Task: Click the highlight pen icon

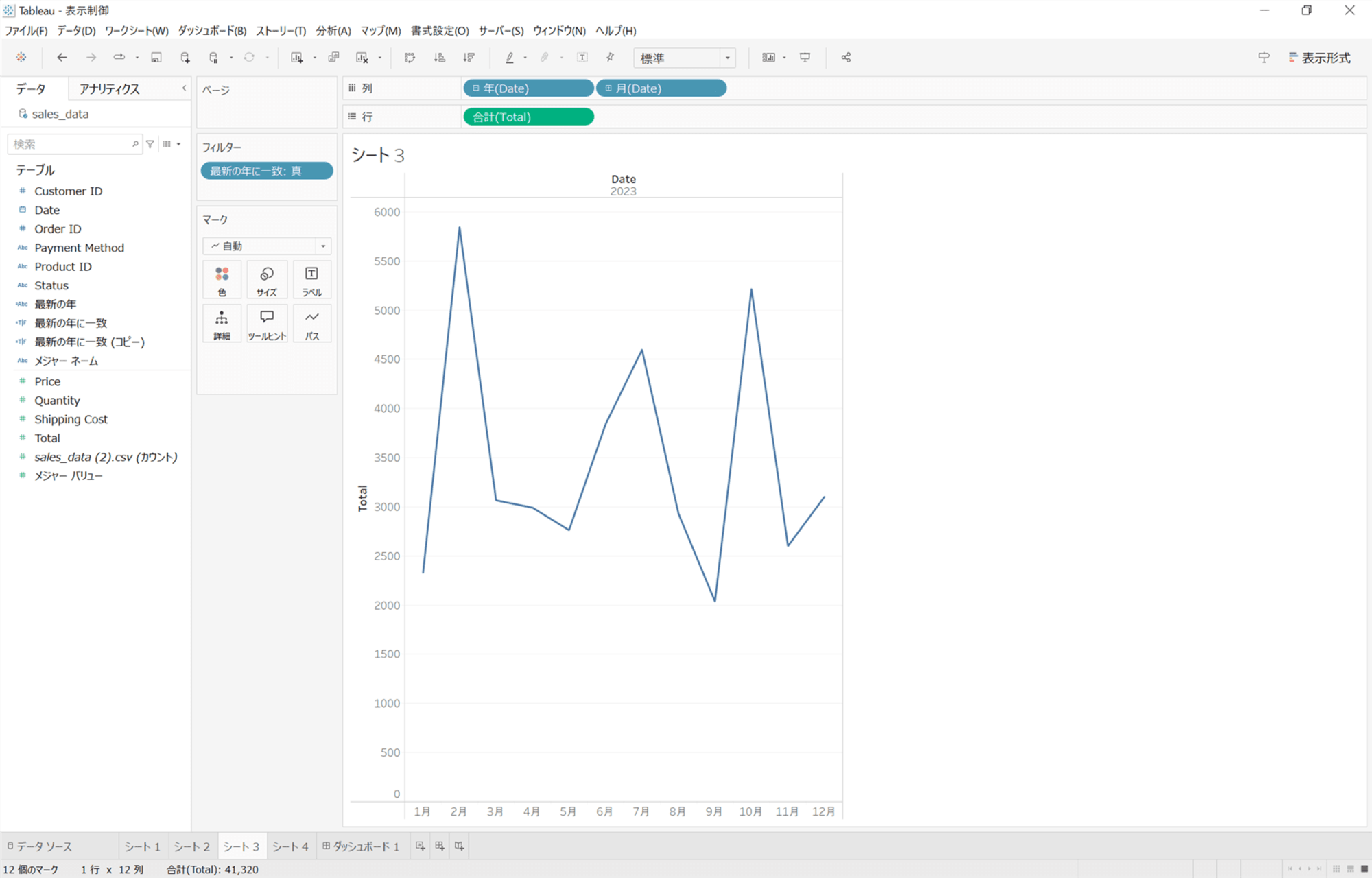Action: click(510, 58)
